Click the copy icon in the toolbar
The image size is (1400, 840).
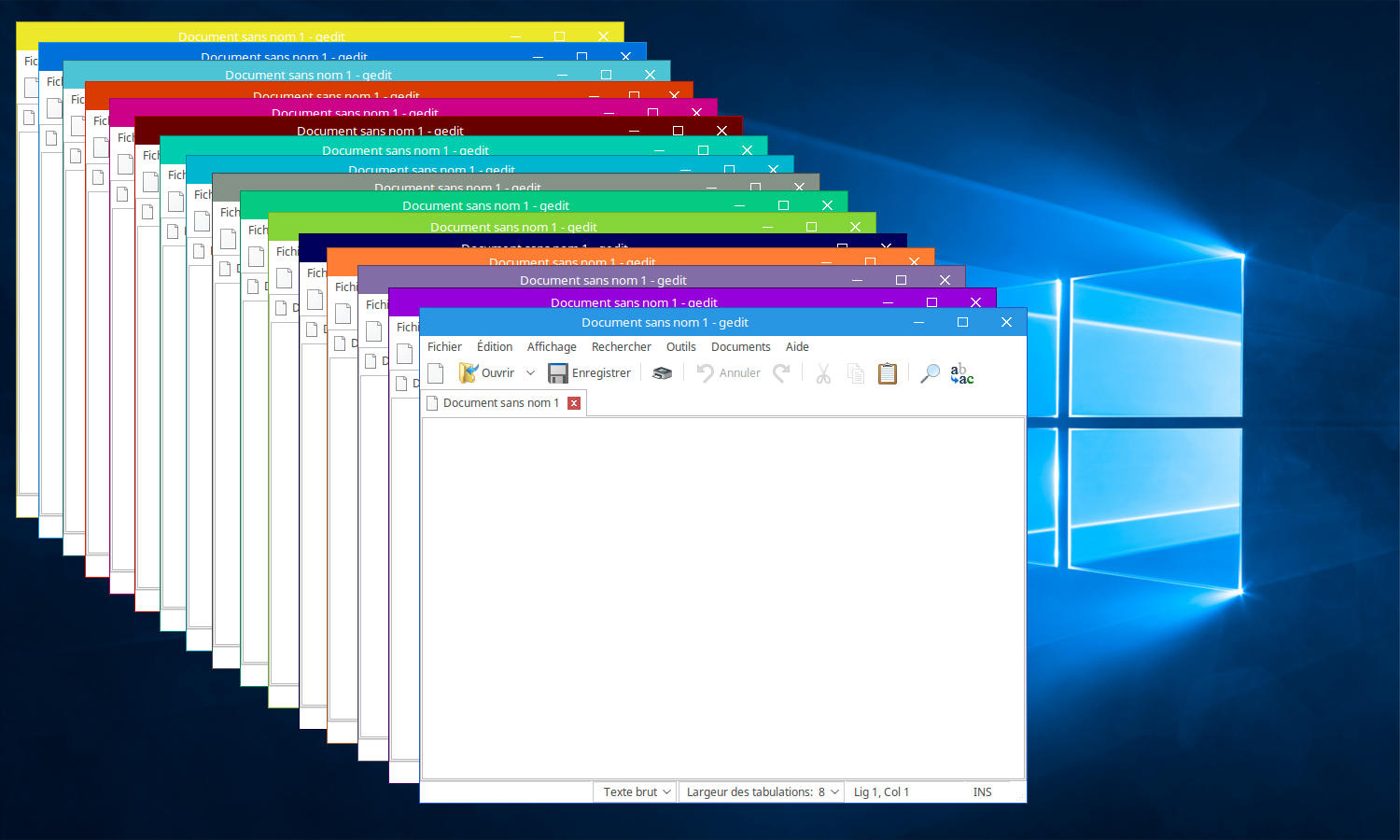[x=855, y=373]
